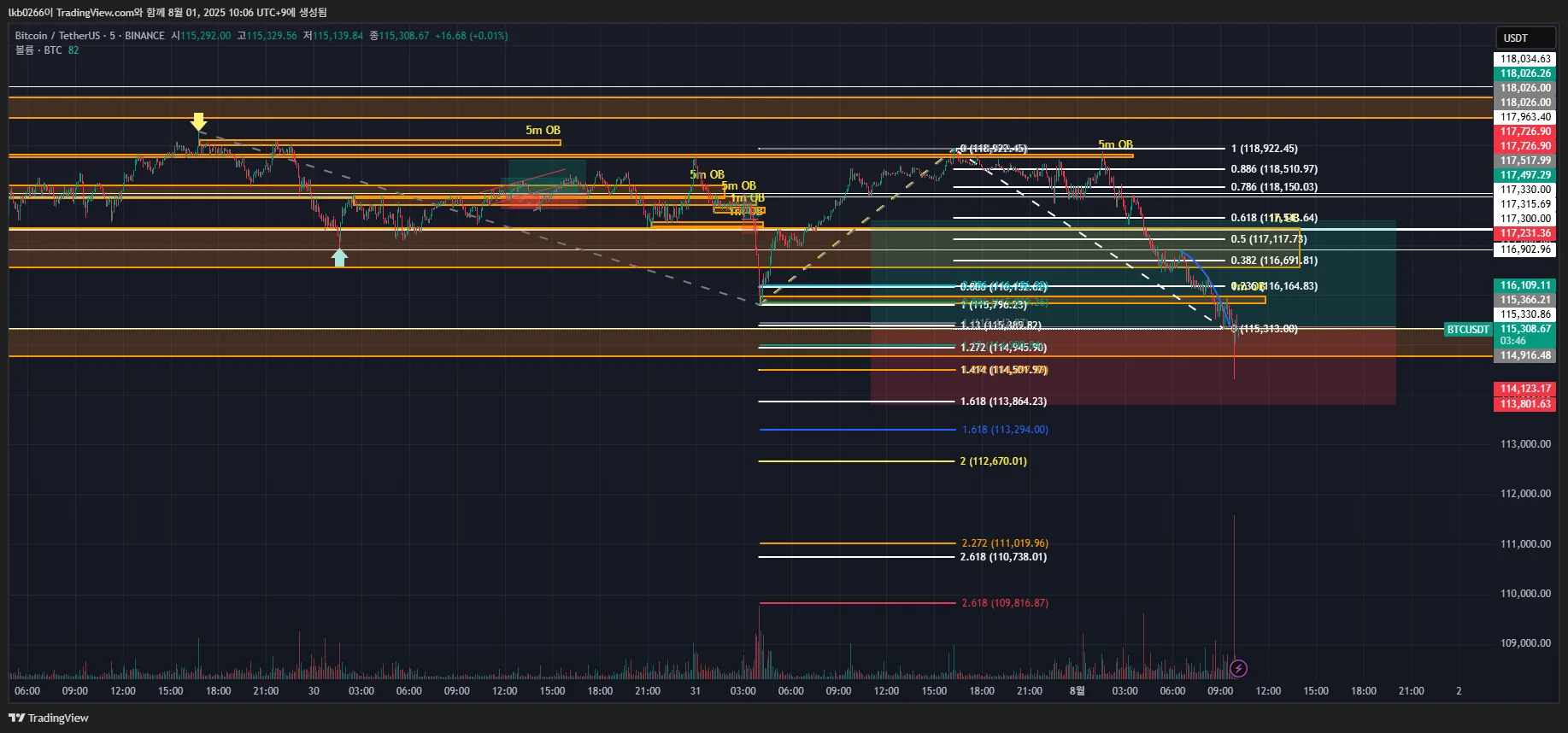Click the green price label 117,497.29

pyautogui.click(x=1525, y=175)
